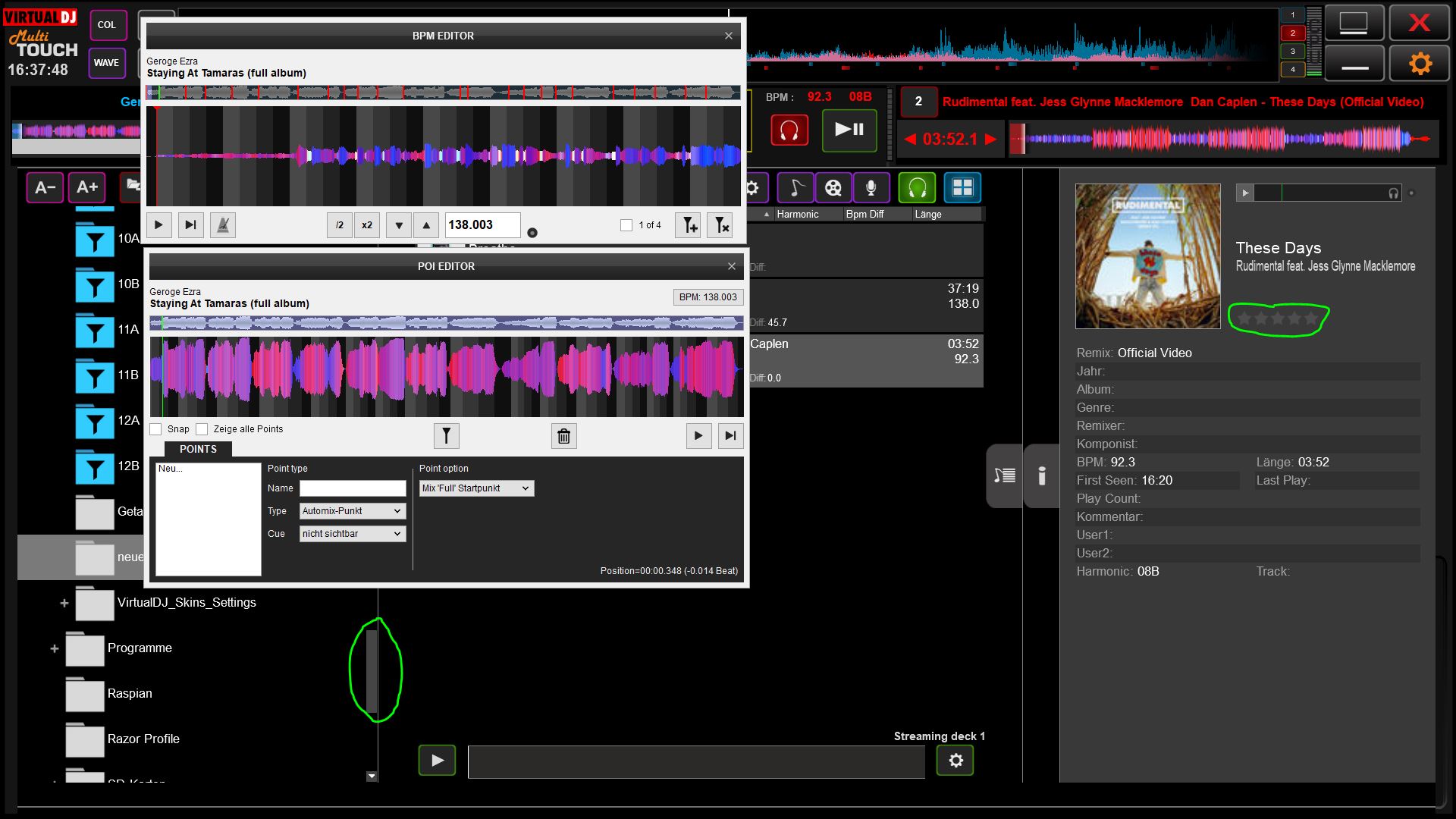Increase font size with A+ button
1456x819 pixels.
click(87, 187)
